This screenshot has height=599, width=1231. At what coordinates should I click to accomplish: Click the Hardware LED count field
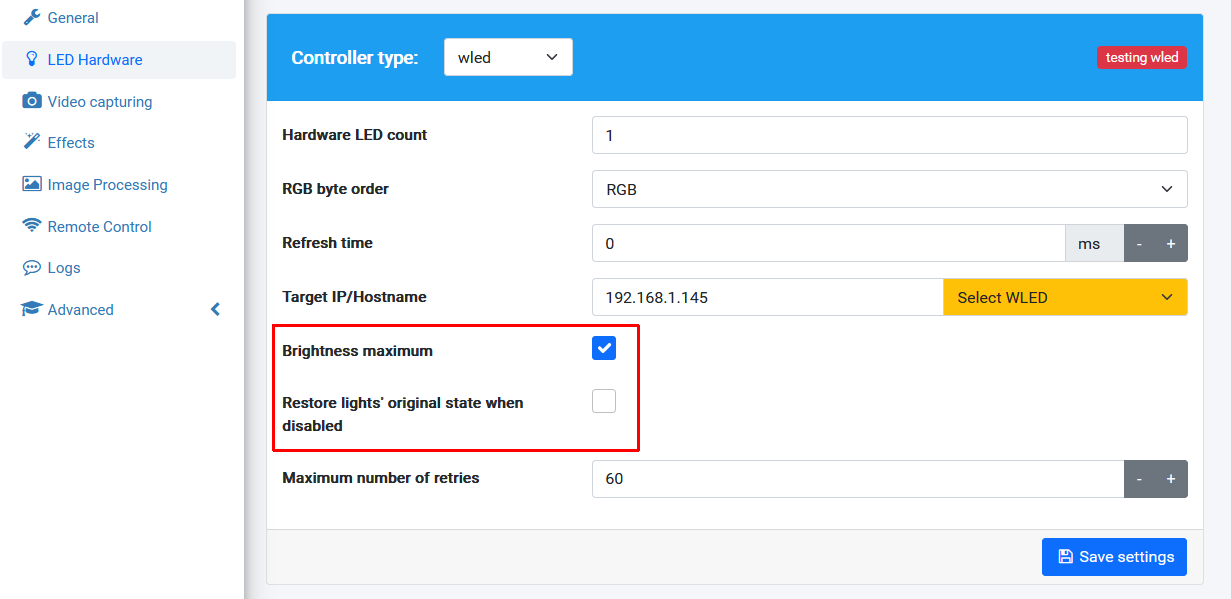tap(890, 135)
